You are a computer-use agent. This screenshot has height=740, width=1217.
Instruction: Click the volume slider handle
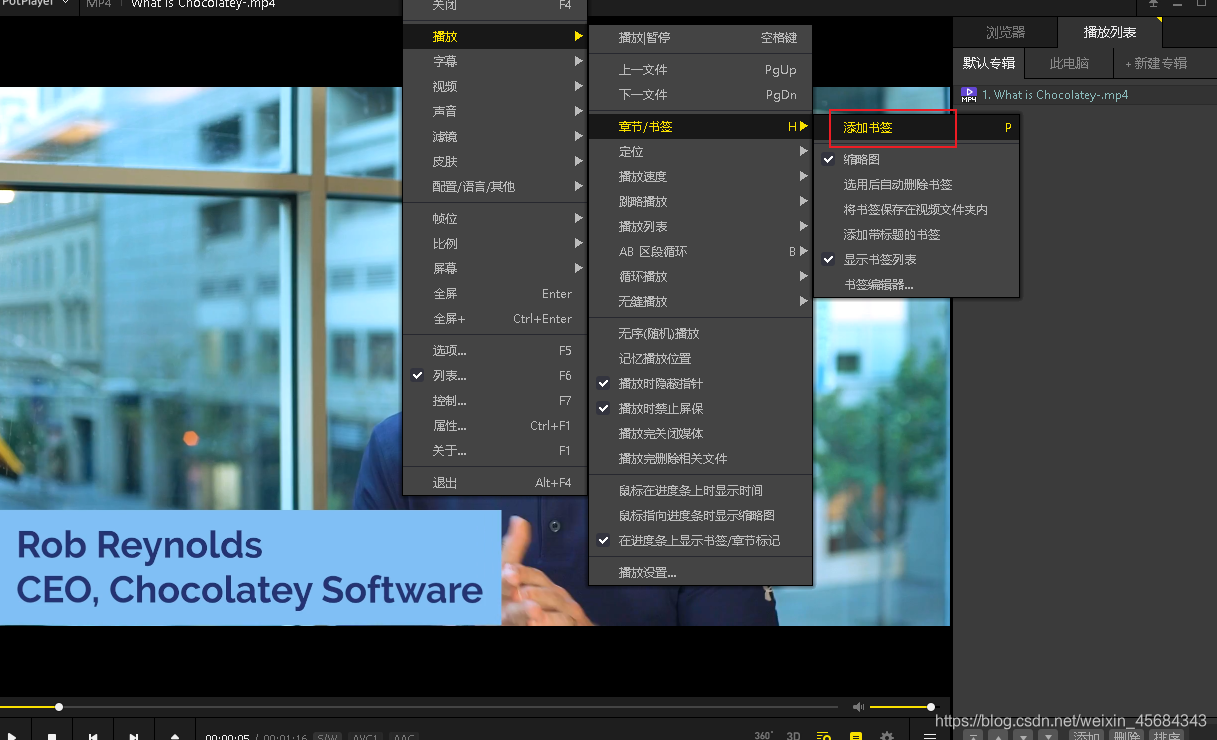click(x=931, y=707)
